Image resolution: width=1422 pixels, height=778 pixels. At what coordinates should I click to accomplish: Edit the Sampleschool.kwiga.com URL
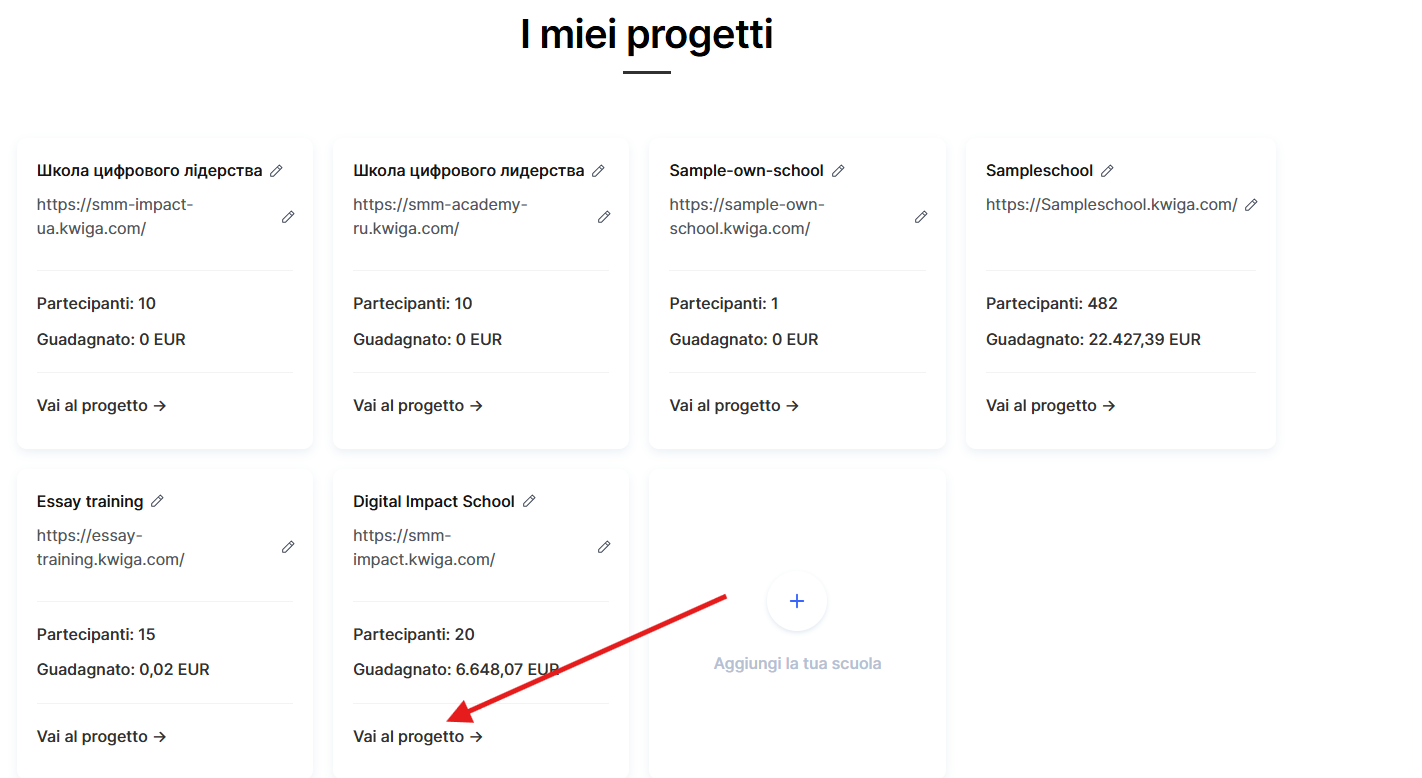tap(1251, 205)
